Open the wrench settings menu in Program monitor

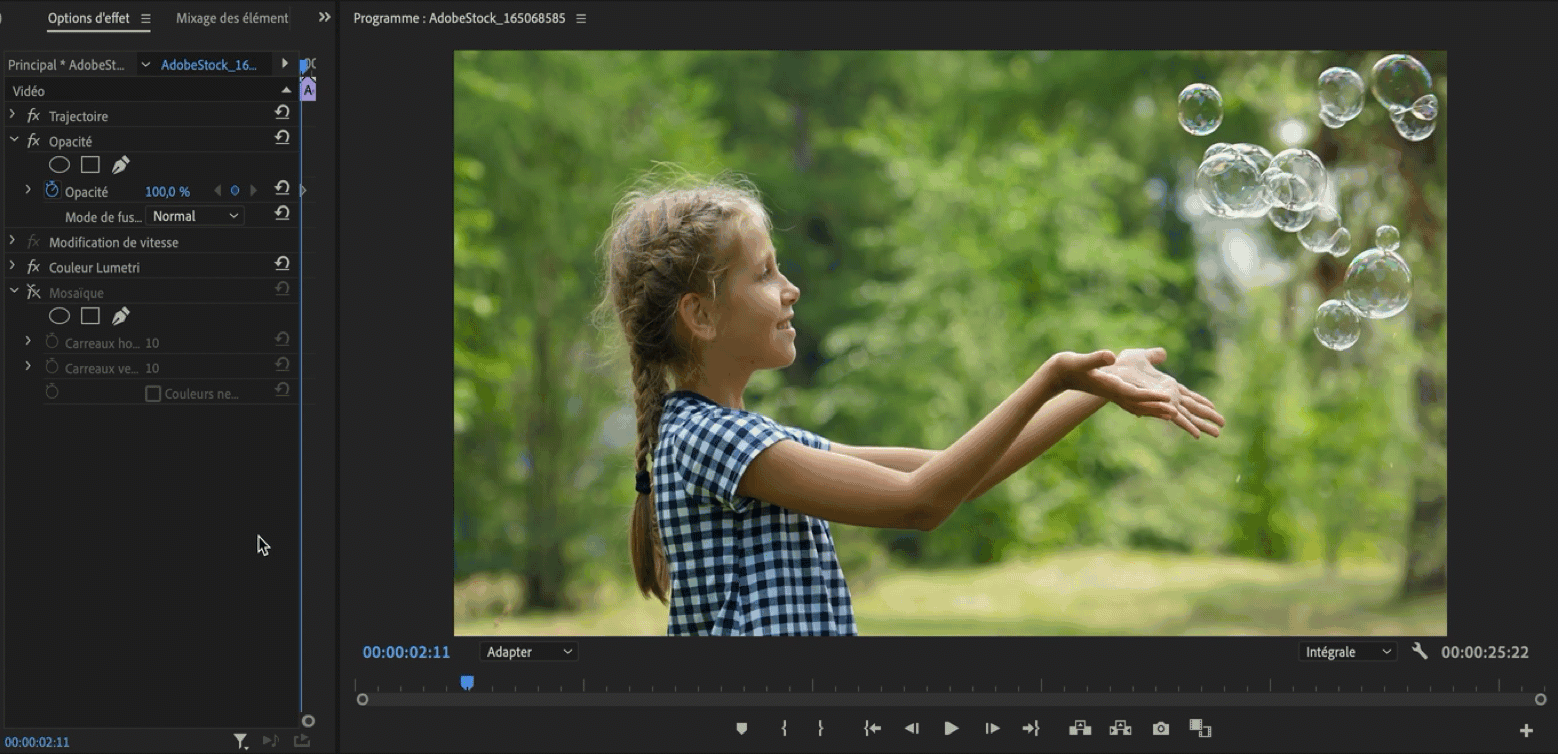tap(1419, 652)
